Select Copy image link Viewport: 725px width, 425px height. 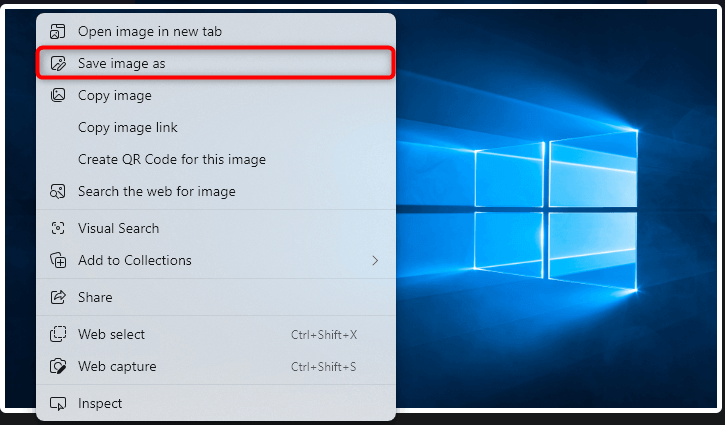216,127
